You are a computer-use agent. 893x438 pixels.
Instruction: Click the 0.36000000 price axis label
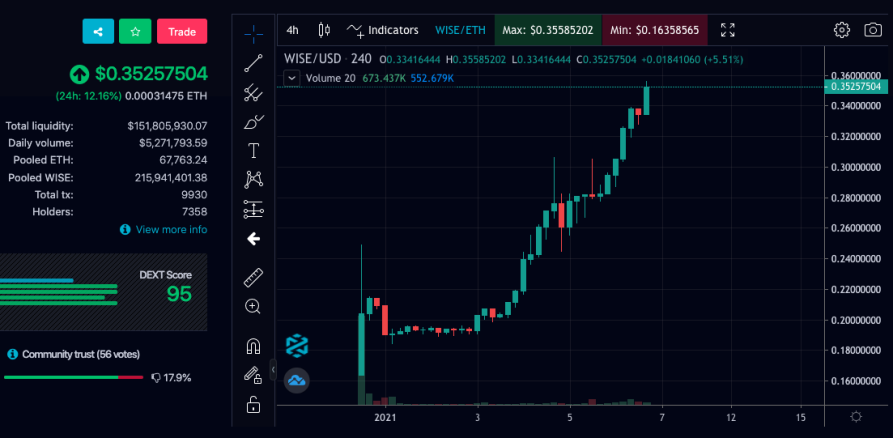(856, 75)
